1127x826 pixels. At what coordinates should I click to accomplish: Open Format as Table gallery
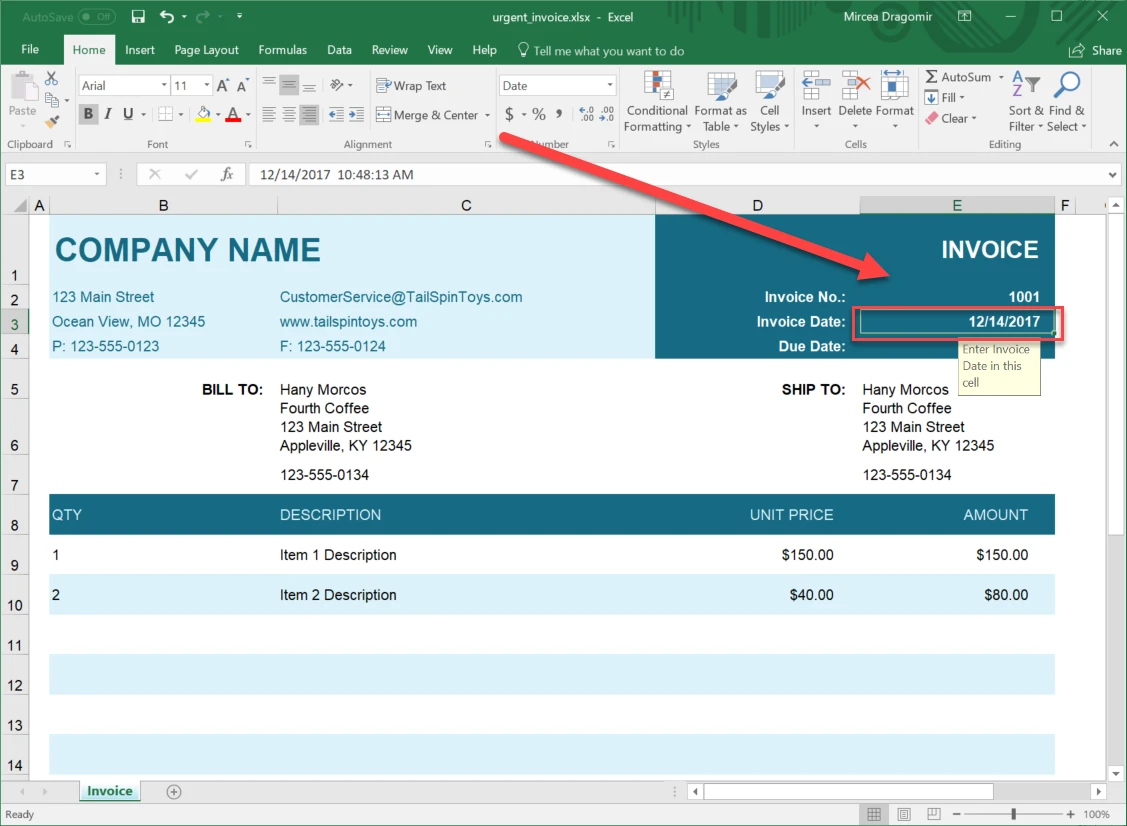click(720, 102)
